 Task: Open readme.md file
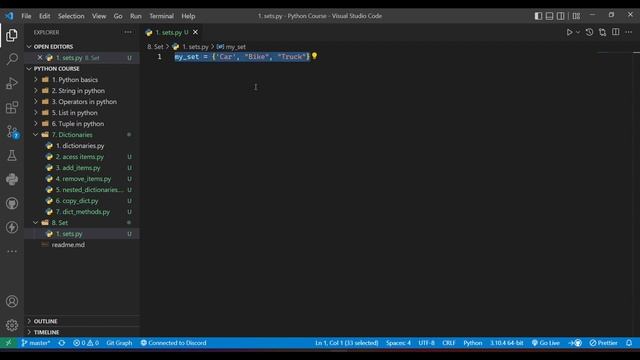68,245
